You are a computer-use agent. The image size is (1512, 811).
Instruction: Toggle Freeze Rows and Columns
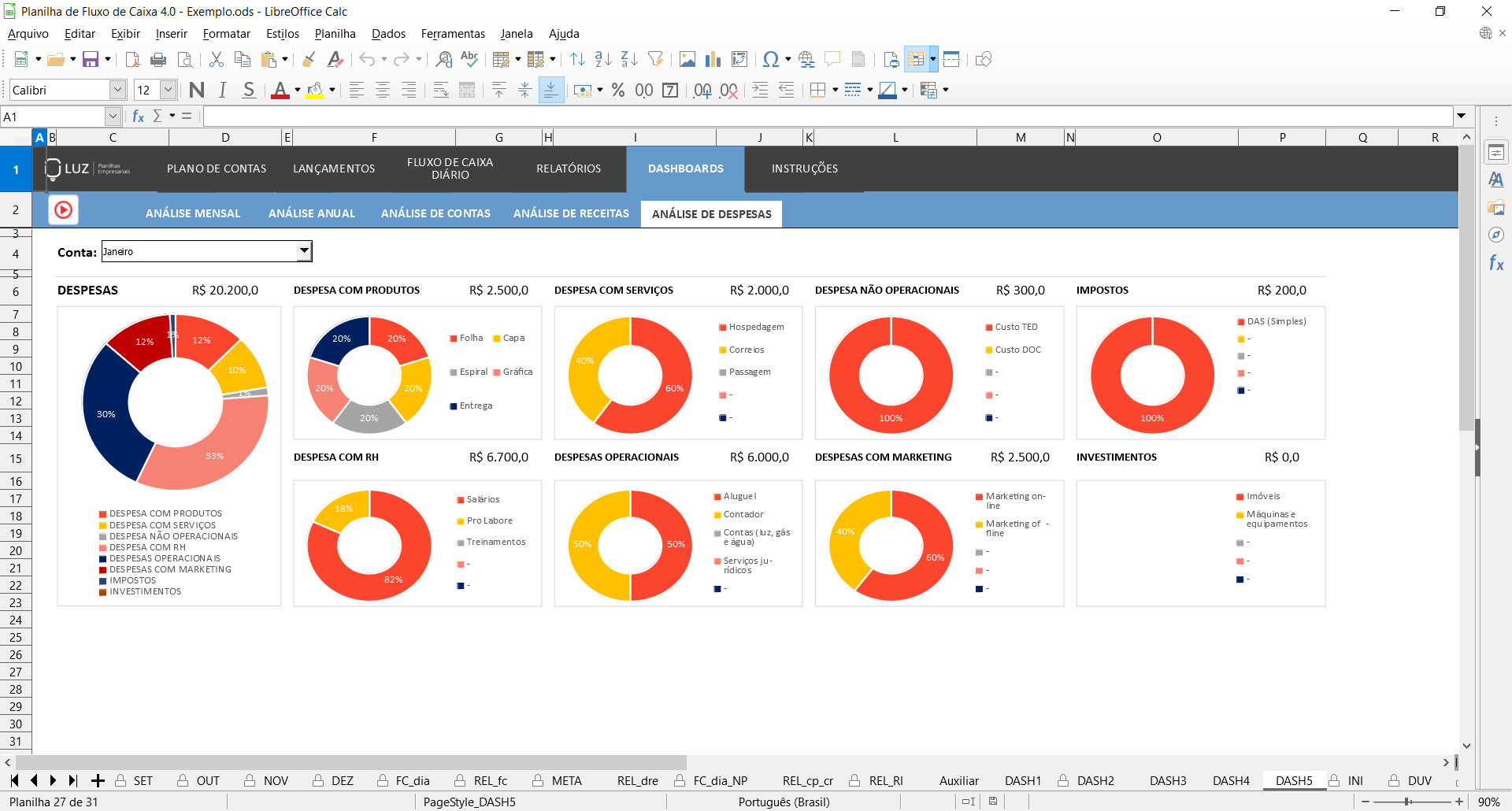coord(916,60)
